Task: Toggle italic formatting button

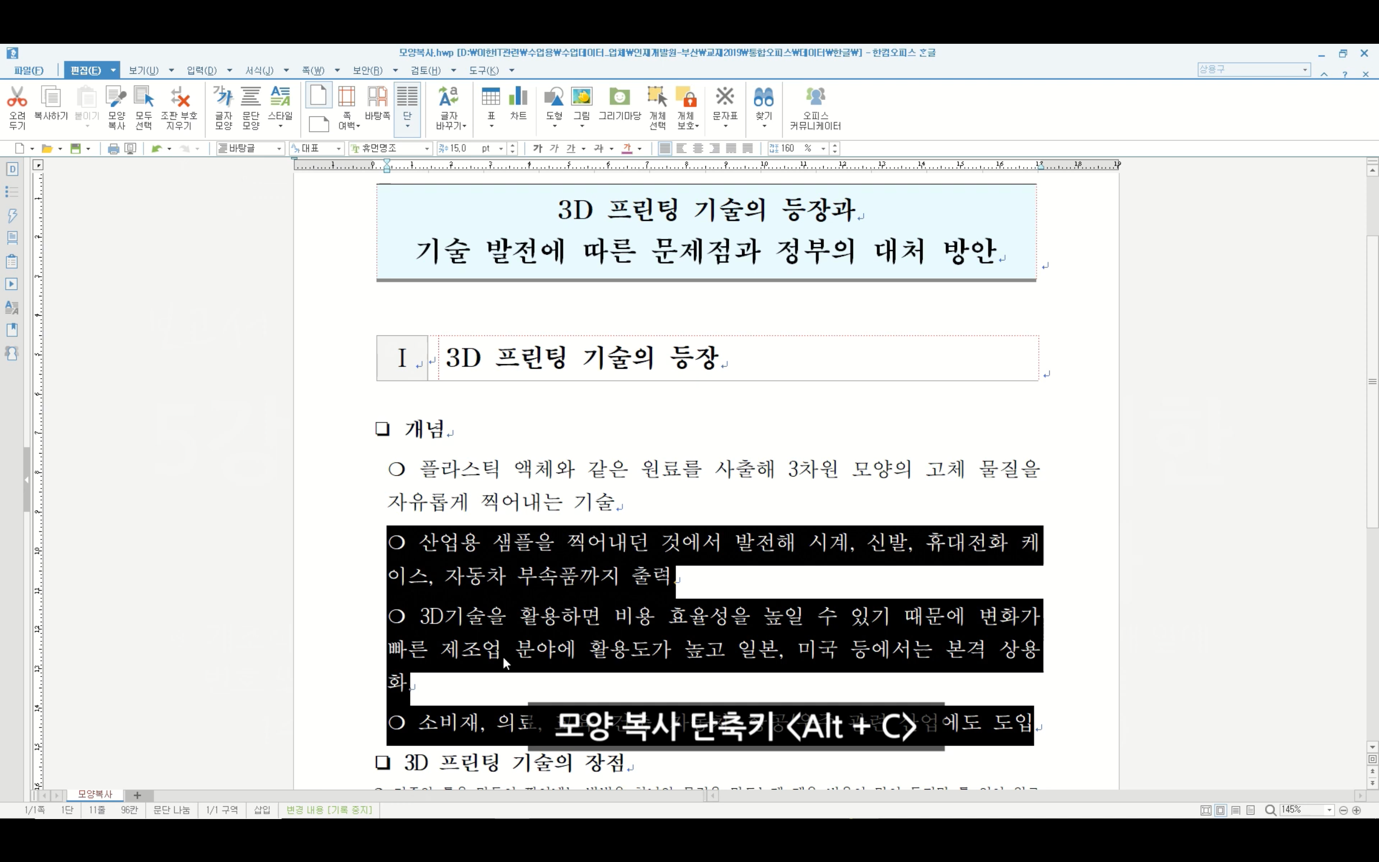Action: (554, 149)
